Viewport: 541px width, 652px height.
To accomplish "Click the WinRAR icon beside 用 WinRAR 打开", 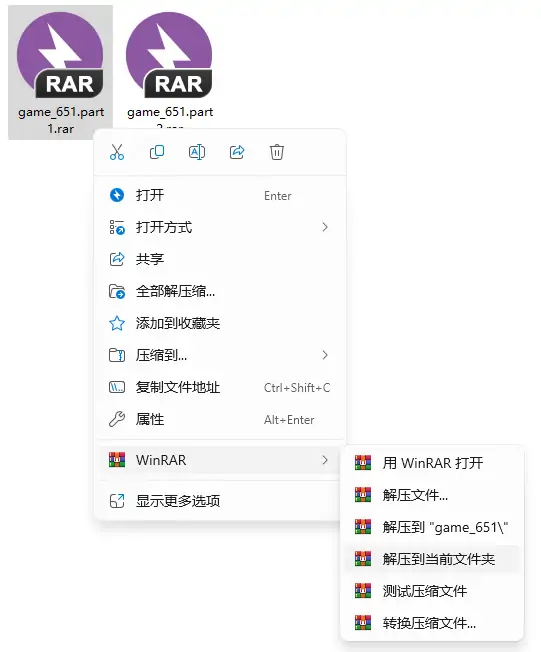I will [363, 463].
